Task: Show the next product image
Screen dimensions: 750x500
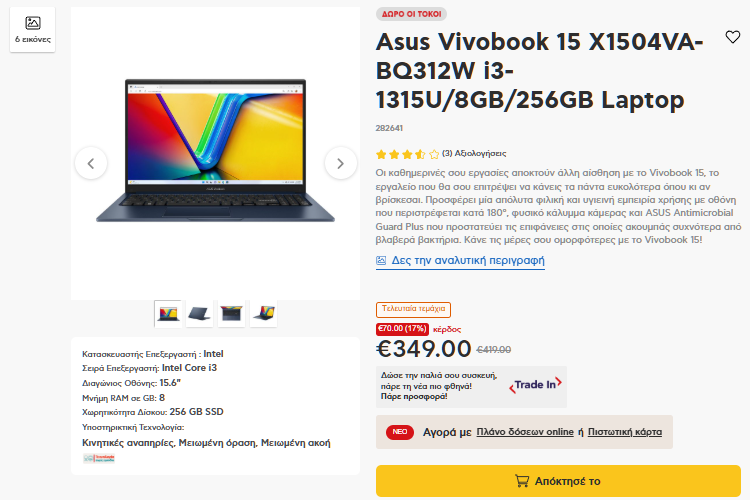Action: (x=341, y=164)
